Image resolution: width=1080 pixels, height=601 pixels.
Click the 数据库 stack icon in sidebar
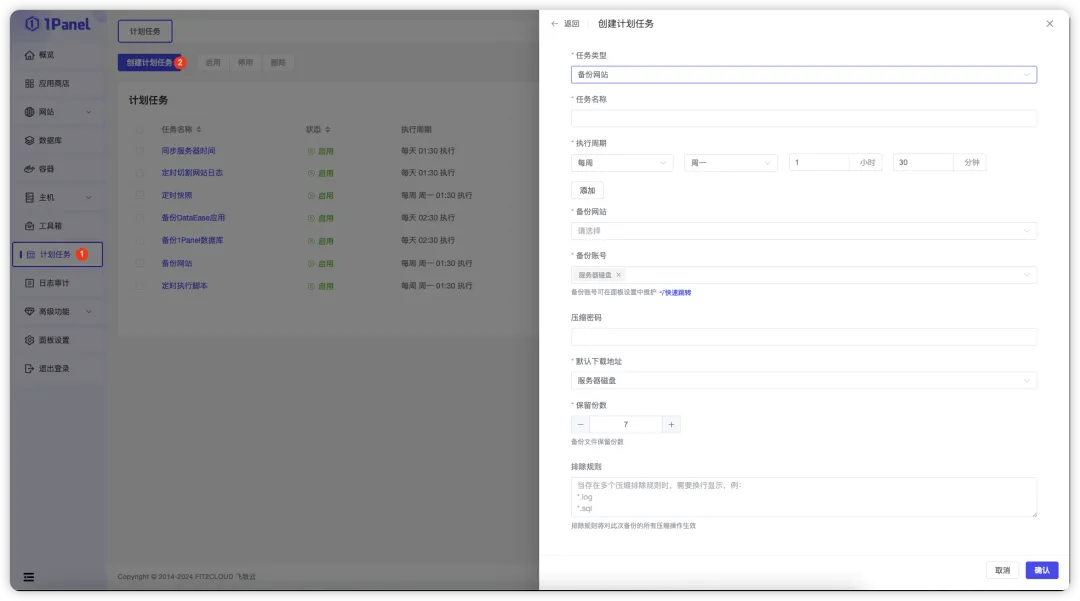(29, 140)
